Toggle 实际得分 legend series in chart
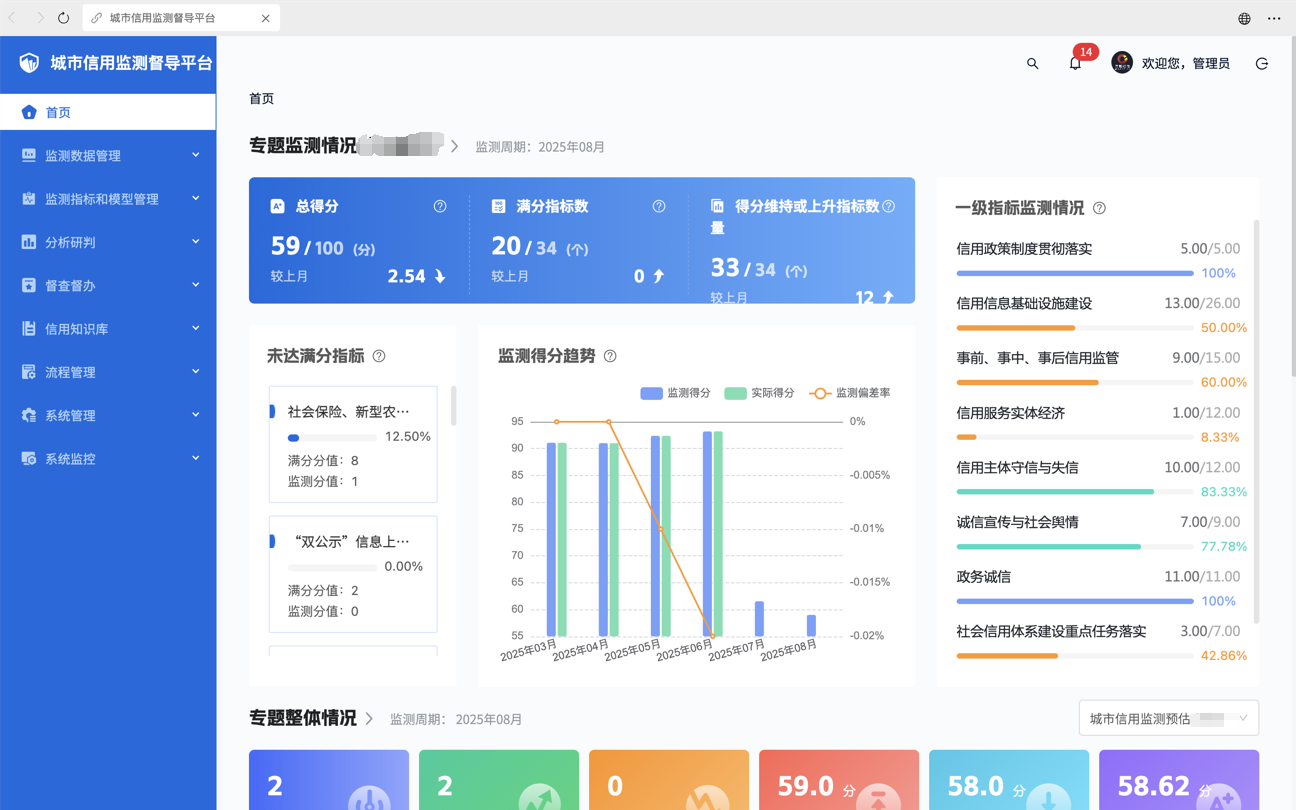Image resolution: width=1296 pixels, height=810 pixels. (759, 393)
